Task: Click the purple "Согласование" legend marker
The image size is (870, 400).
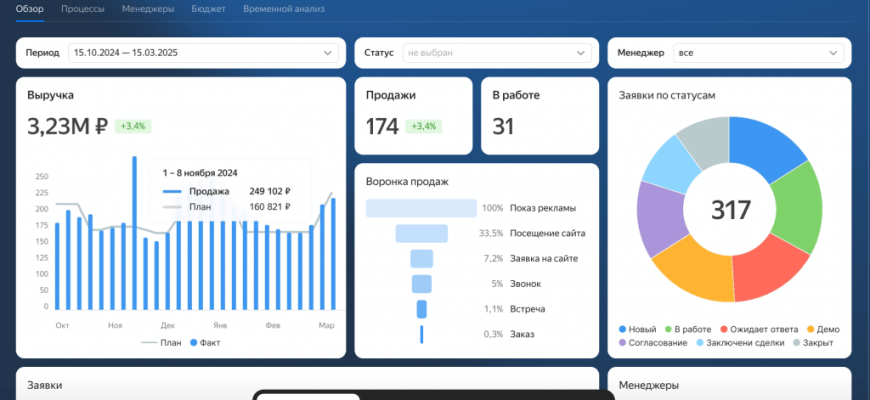Action: click(623, 343)
